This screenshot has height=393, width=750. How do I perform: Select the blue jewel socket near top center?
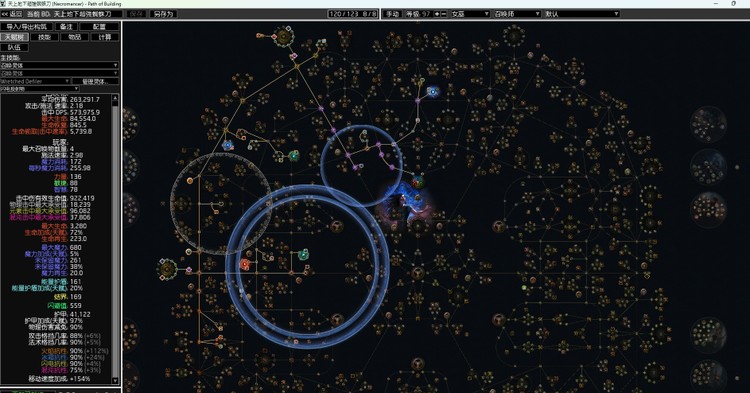pyautogui.click(x=433, y=91)
